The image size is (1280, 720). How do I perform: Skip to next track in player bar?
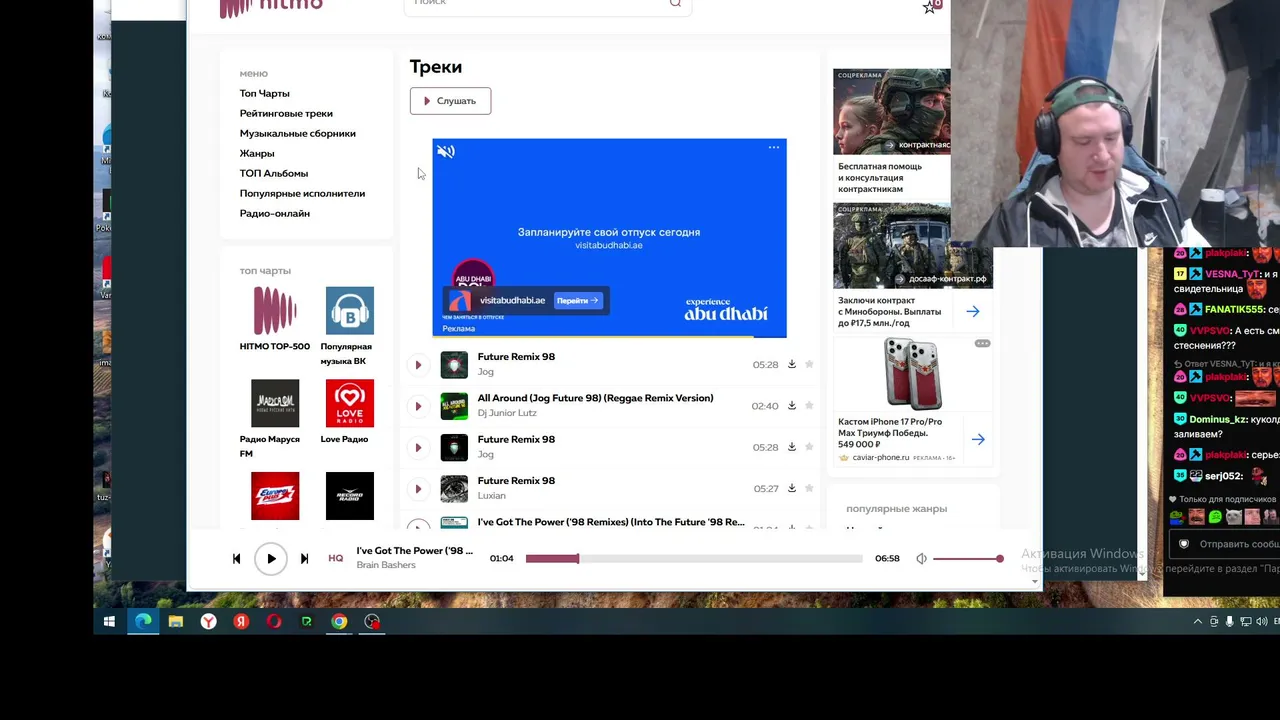point(304,559)
